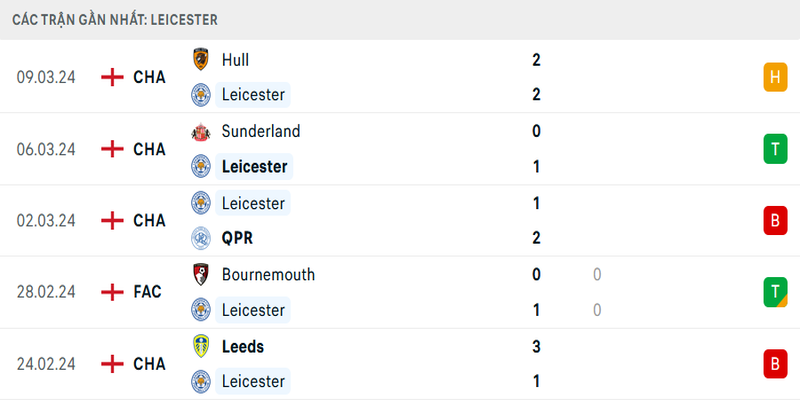Screen dimensions: 800x400
Task: Click England flag beside the 09.03.24 match
Action: (113, 77)
